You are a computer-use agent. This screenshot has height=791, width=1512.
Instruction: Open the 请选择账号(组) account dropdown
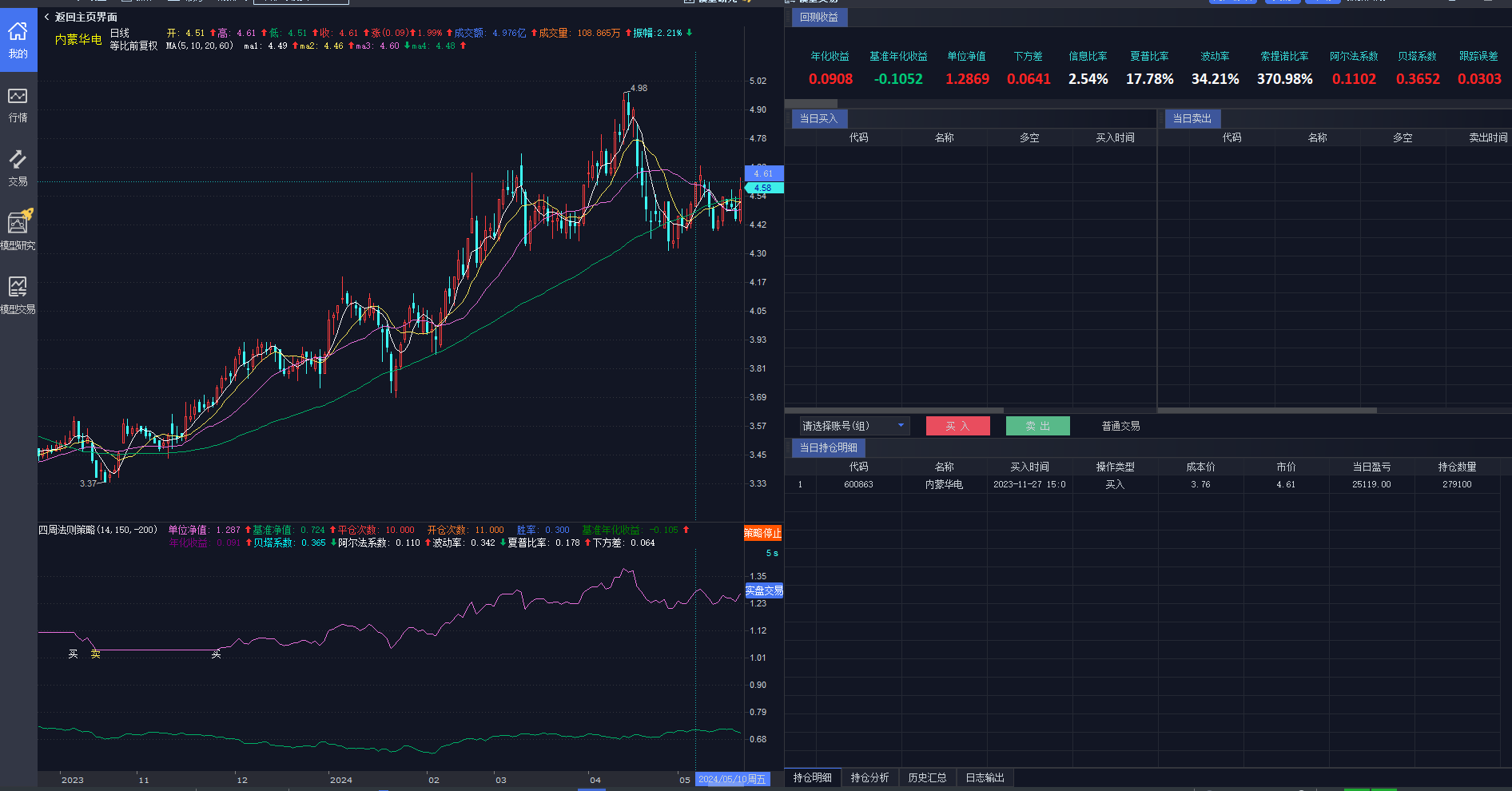click(x=854, y=426)
